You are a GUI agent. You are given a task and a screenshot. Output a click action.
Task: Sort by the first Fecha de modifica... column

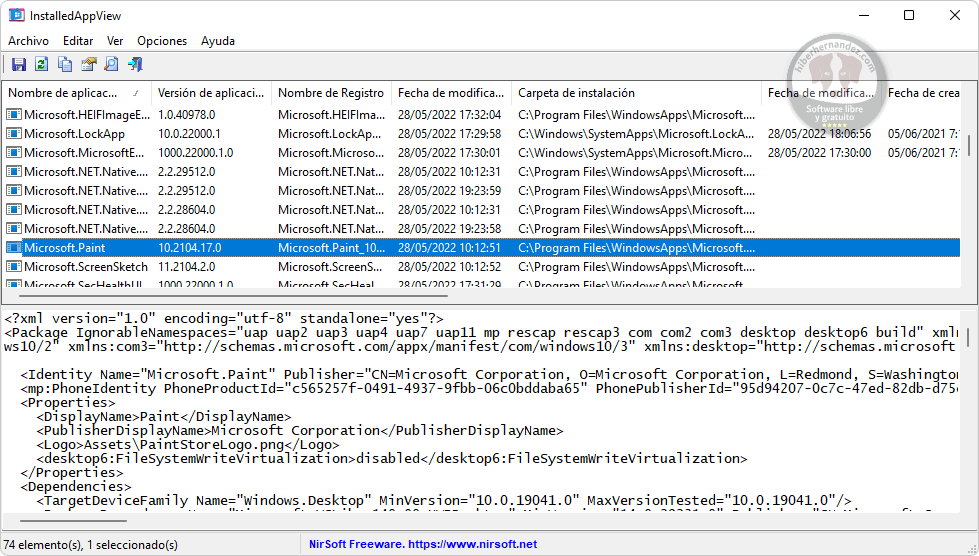pos(451,92)
